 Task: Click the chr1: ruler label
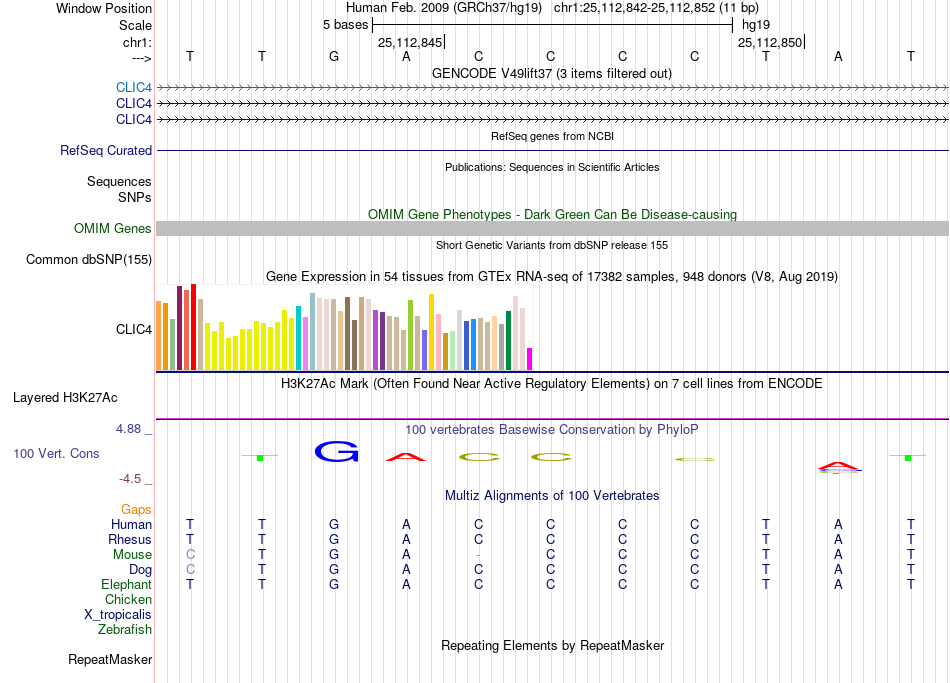(137, 42)
